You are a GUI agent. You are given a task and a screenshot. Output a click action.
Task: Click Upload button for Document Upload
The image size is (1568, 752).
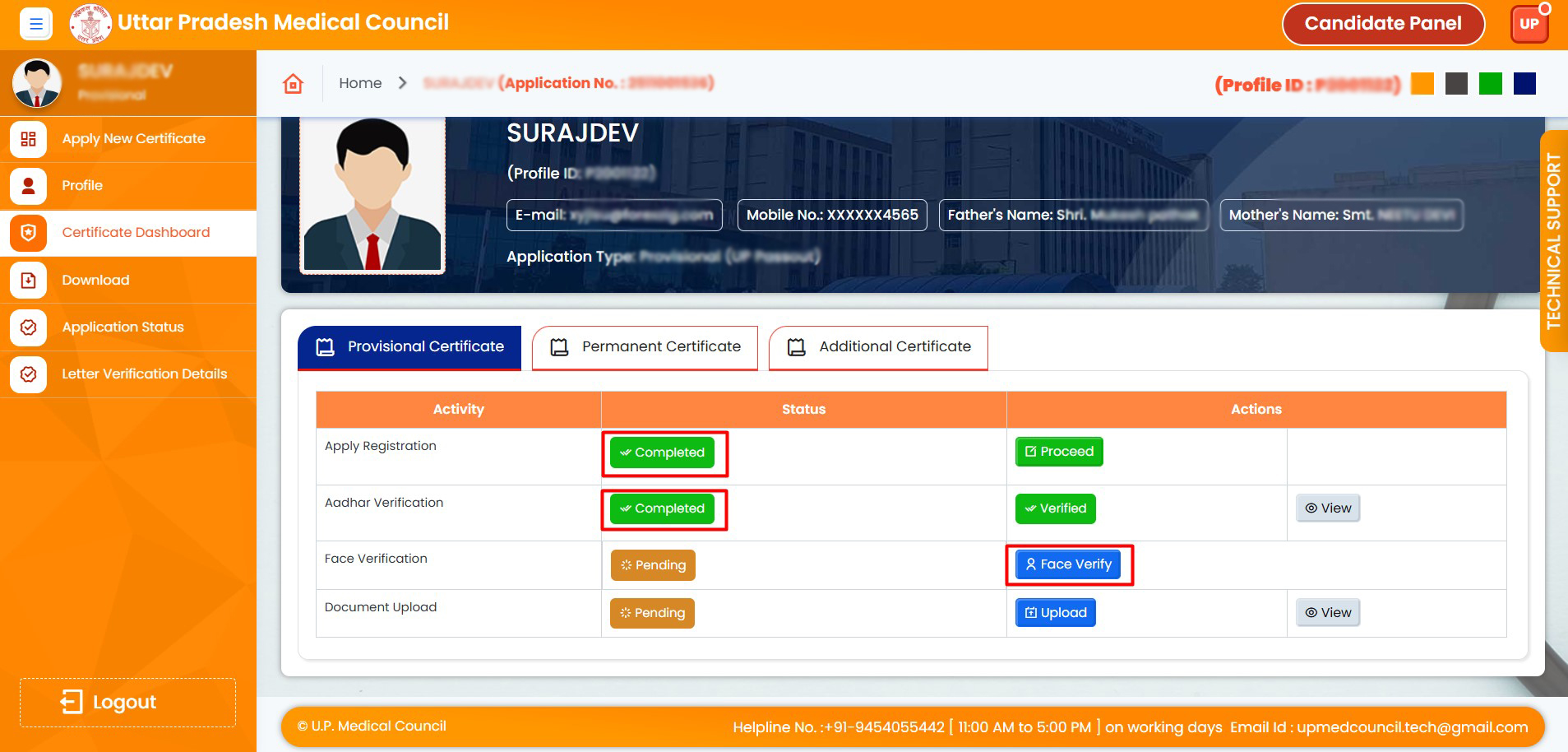pos(1055,613)
